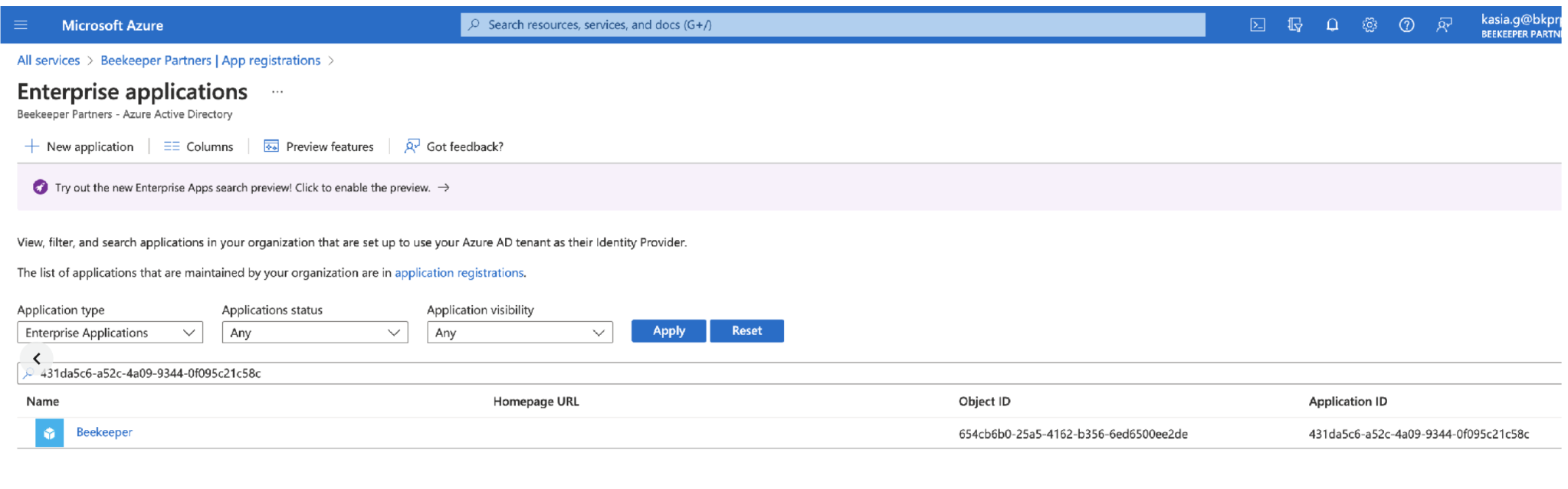Screen dimensions: 1568x489
Task: Click New application in the toolbar
Action: coord(80,146)
